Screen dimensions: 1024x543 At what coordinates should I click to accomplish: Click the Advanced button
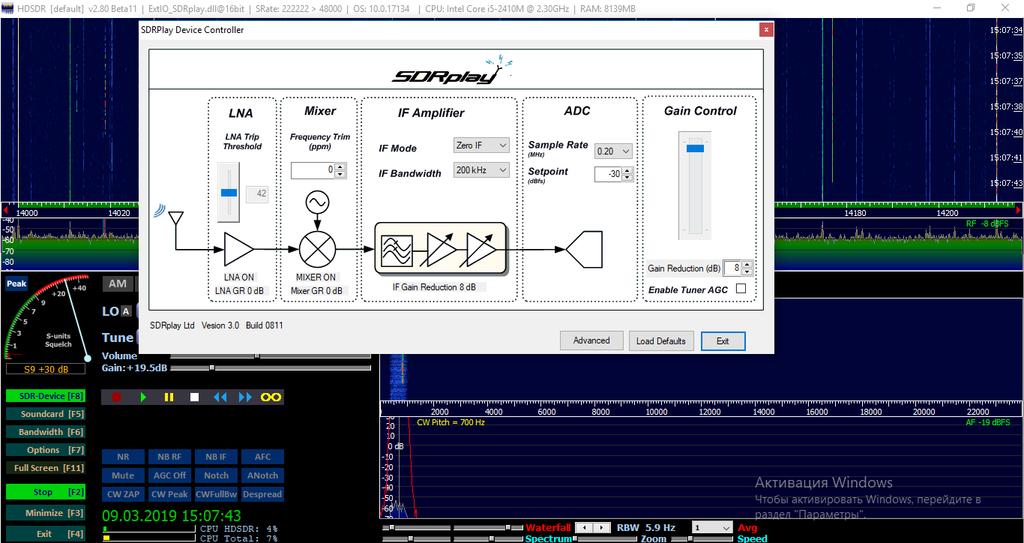coord(591,340)
